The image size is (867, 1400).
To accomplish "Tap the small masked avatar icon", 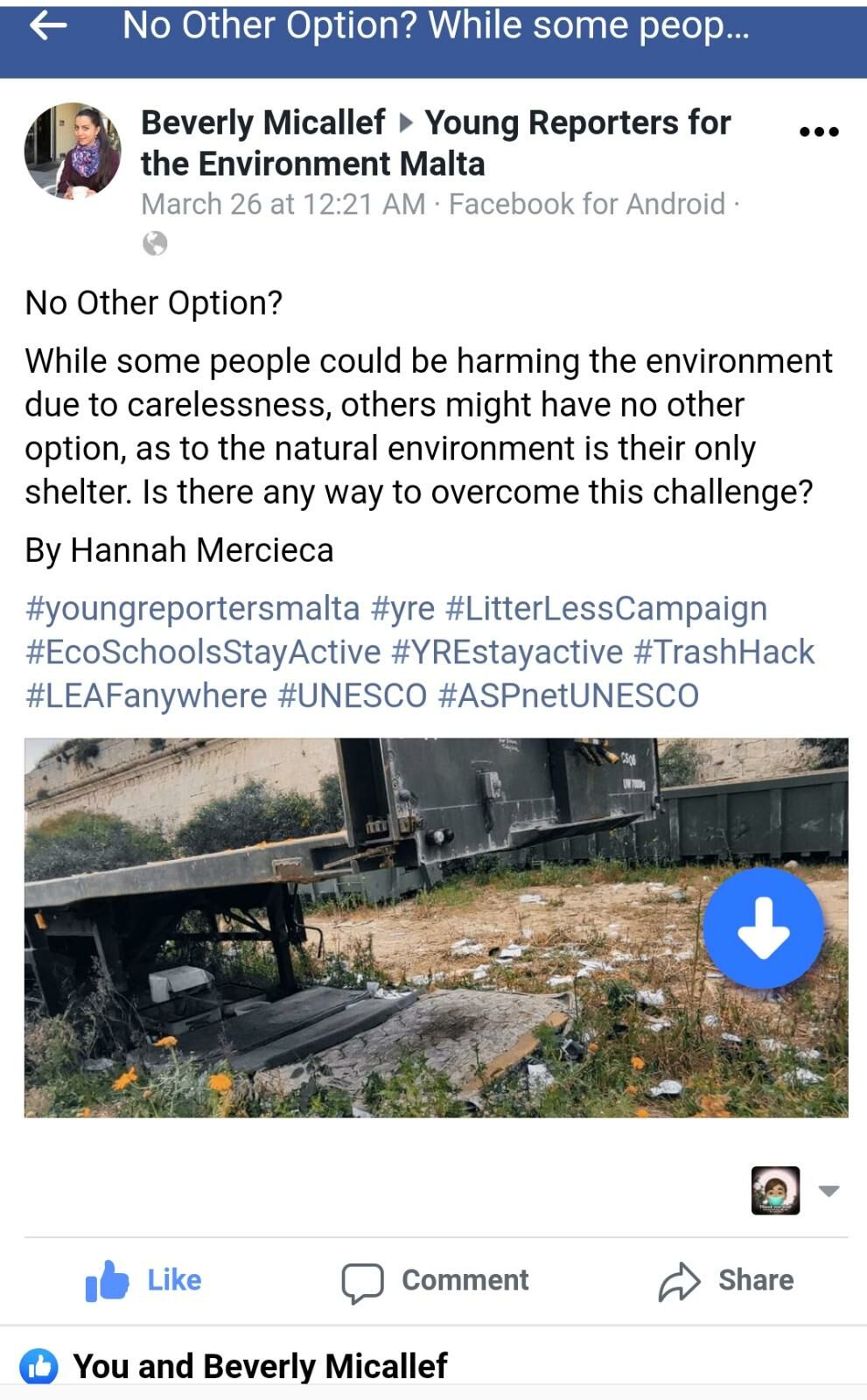I will tap(775, 1190).
